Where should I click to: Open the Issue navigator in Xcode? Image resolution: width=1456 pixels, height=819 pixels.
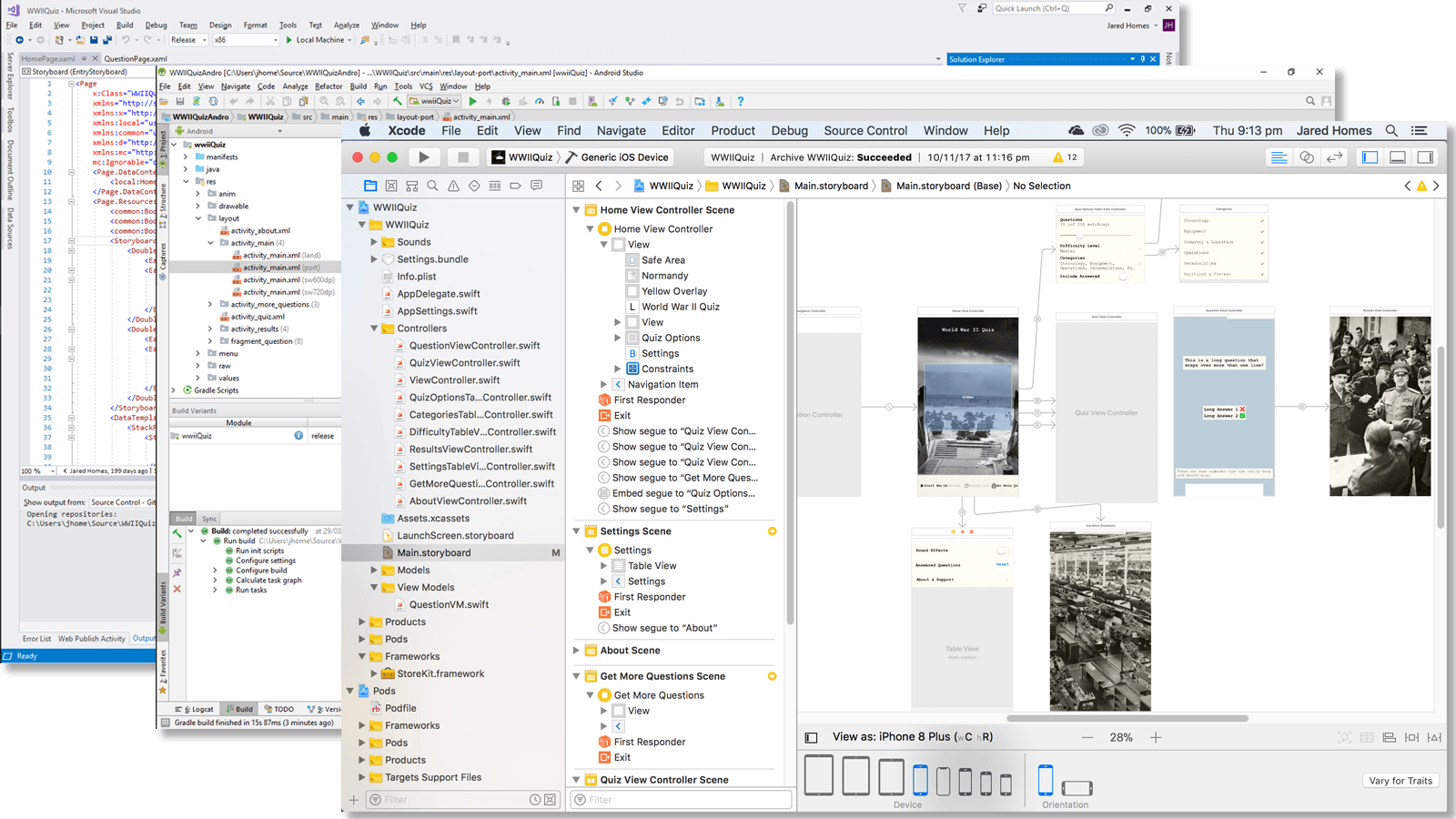click(x=453, y=186)
